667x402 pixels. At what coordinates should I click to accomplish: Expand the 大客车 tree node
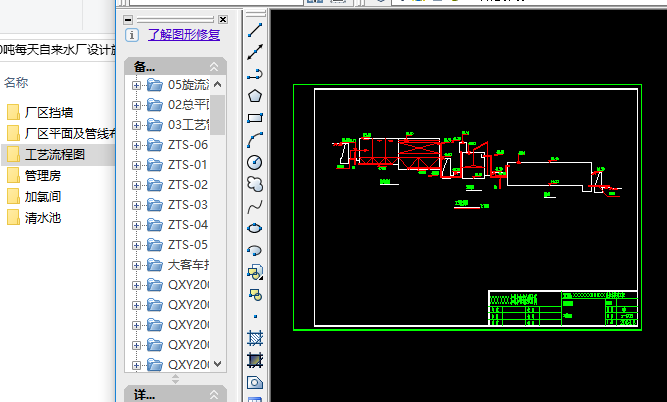[136, 265]
